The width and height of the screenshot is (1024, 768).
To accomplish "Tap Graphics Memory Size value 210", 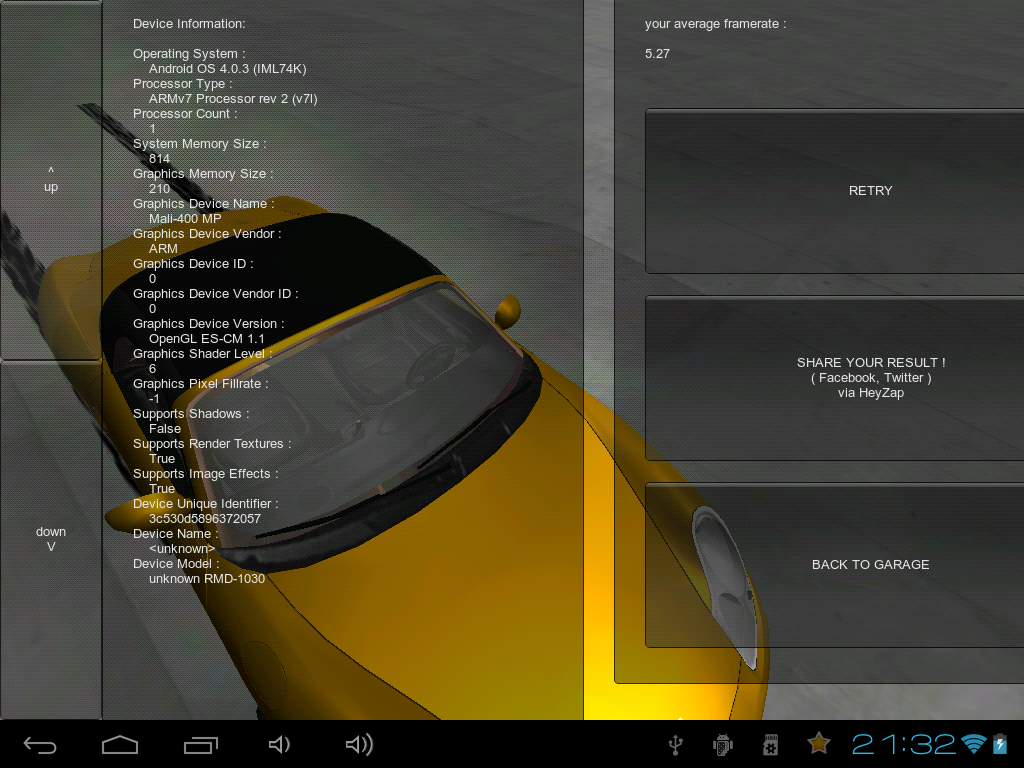I will click(x=159, y=189).
